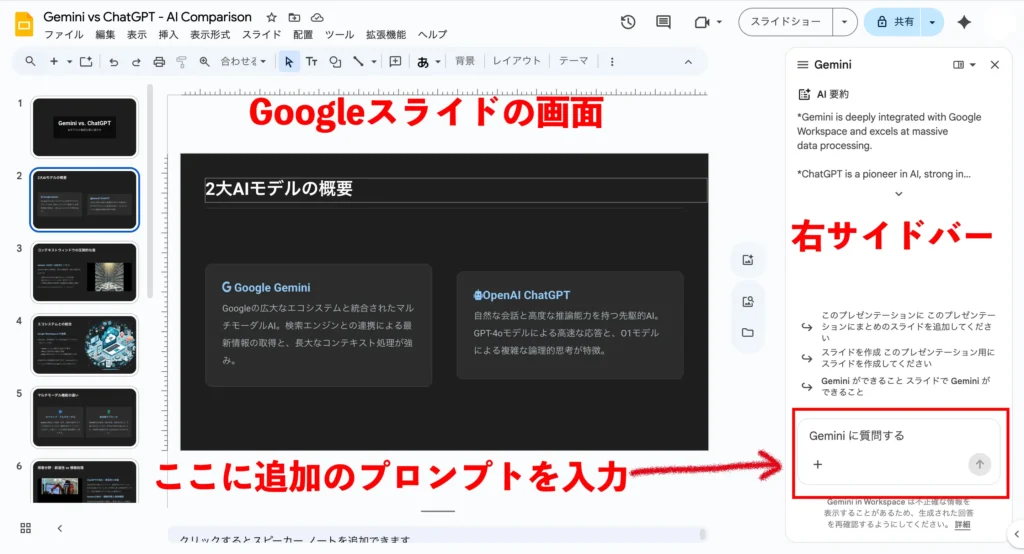Click the folder icon beside slide
The width and height of the screenshot is (1024, 554).
[748, 333]
